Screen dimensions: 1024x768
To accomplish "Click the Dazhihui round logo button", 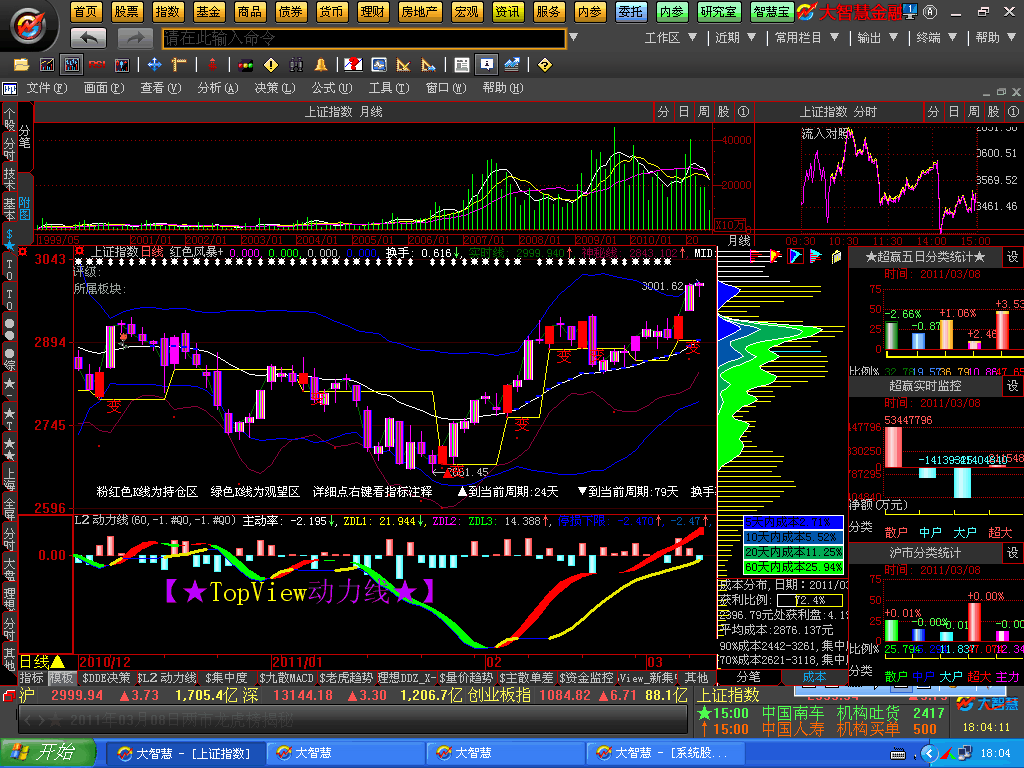I will click(x=29, y=26).
